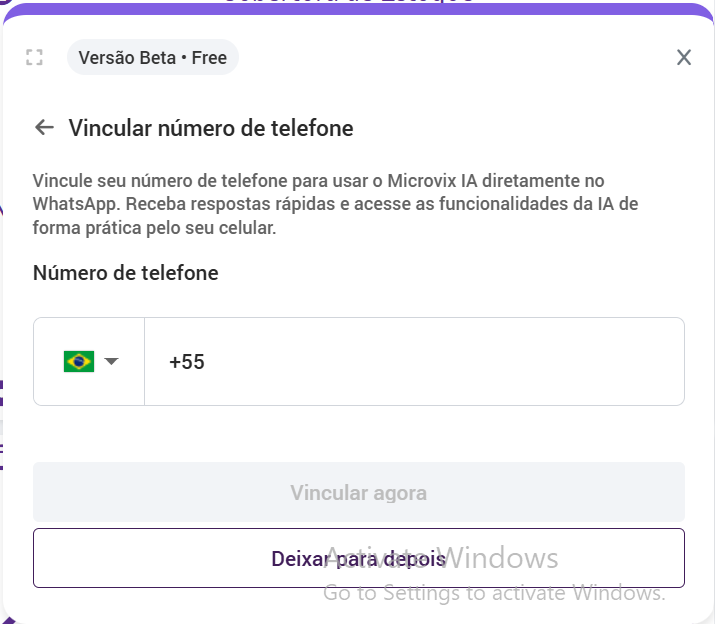Open the country code dropdown arrow
The image size is (715, 624).
click(x=111, y=361)
